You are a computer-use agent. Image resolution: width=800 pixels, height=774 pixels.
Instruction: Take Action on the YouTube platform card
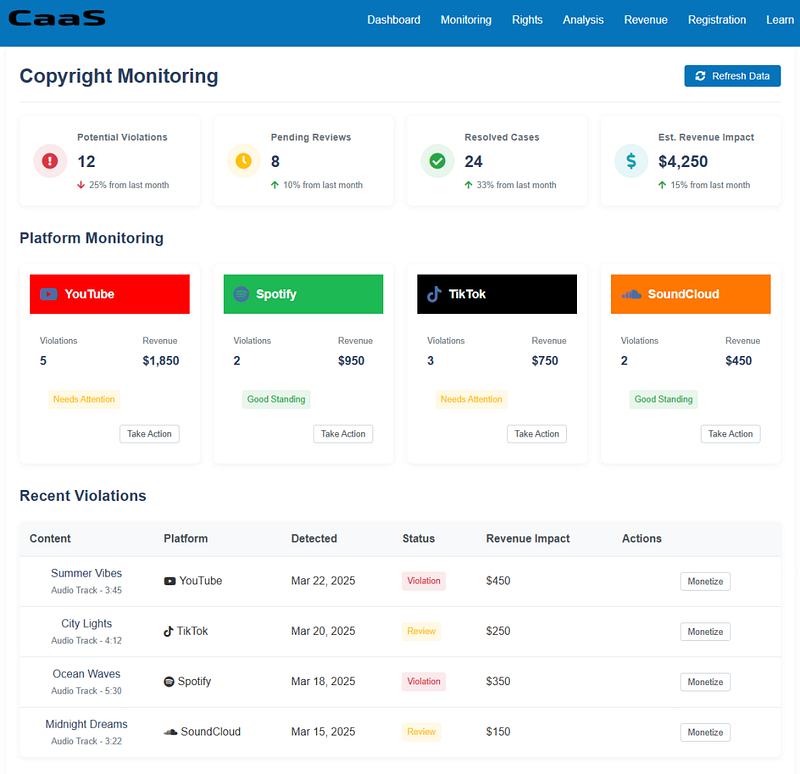[149, 434]
